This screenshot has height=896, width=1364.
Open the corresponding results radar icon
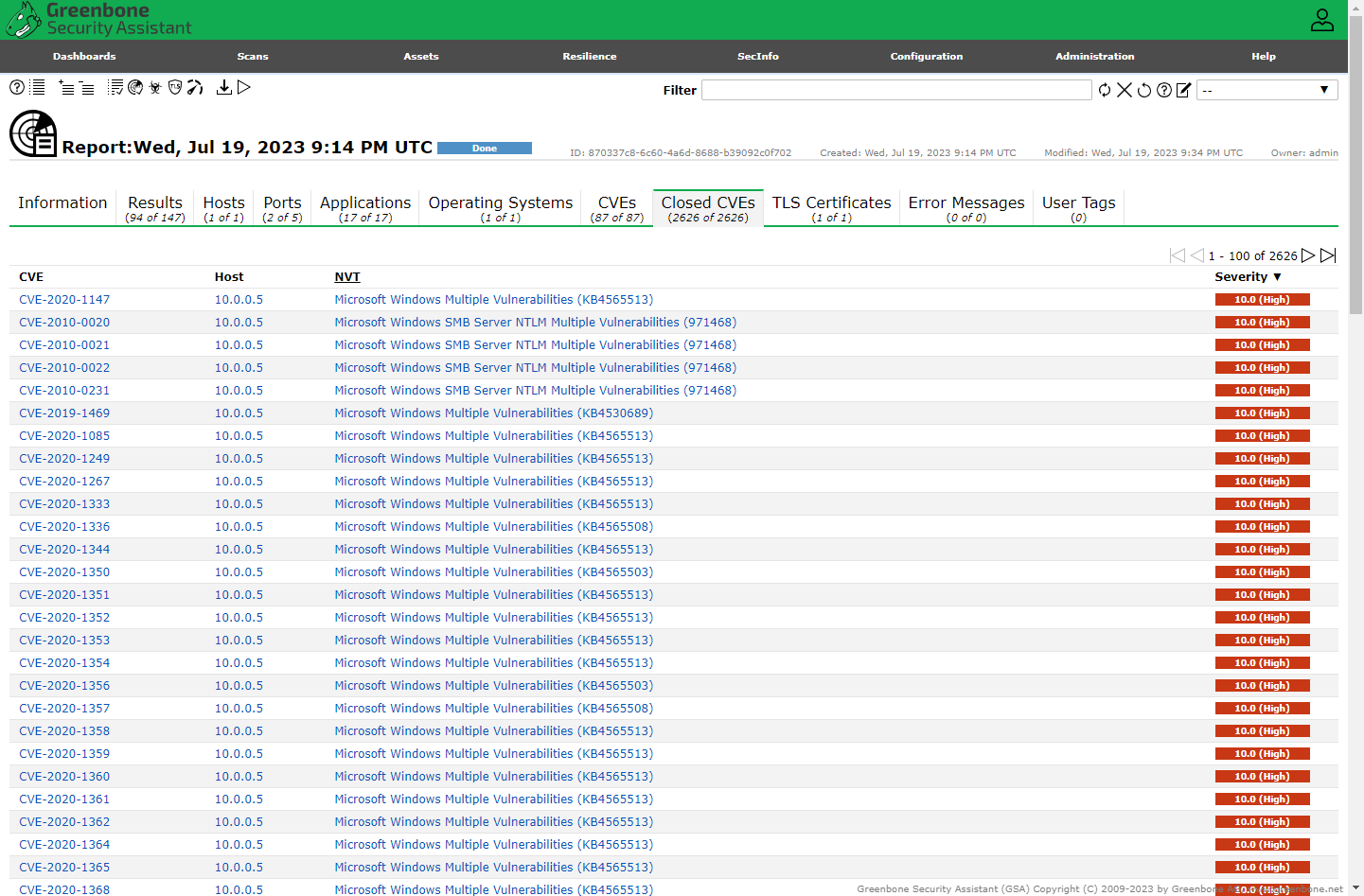click(x=135, y=87)
